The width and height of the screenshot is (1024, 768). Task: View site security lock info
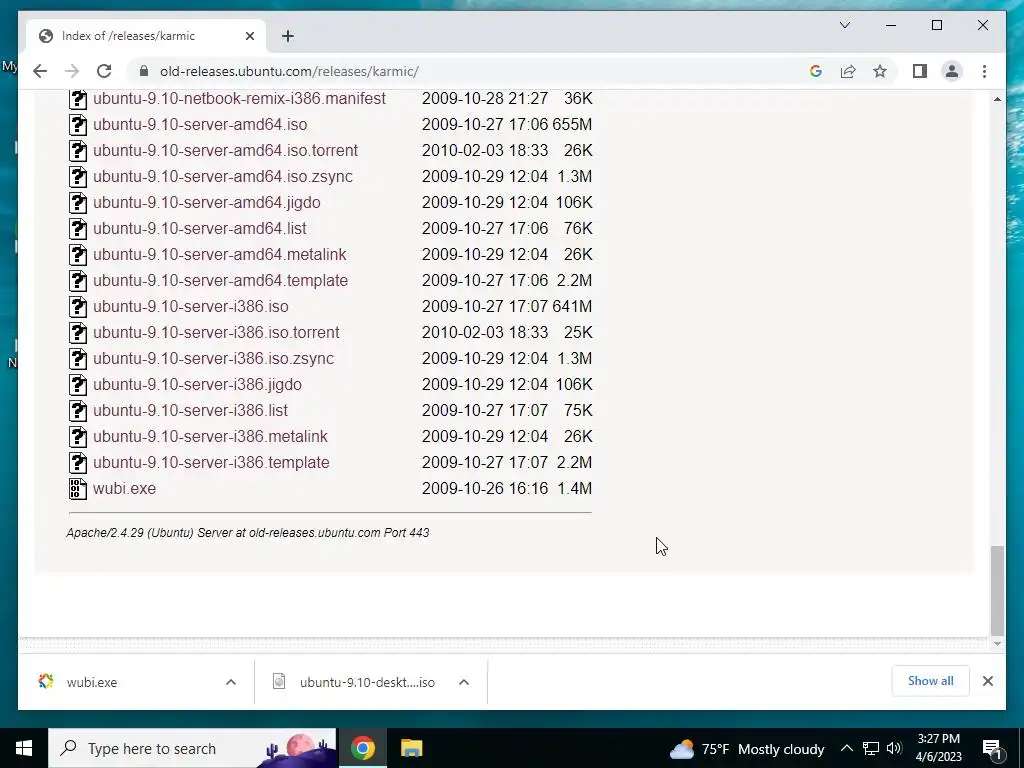(x=144, y=71)
